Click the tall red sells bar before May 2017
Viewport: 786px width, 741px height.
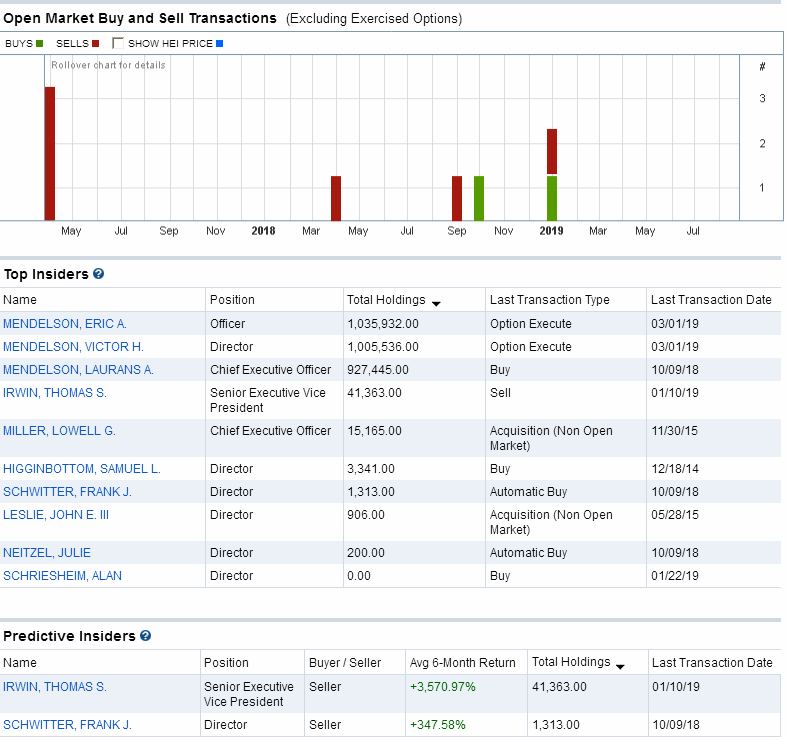50,153
